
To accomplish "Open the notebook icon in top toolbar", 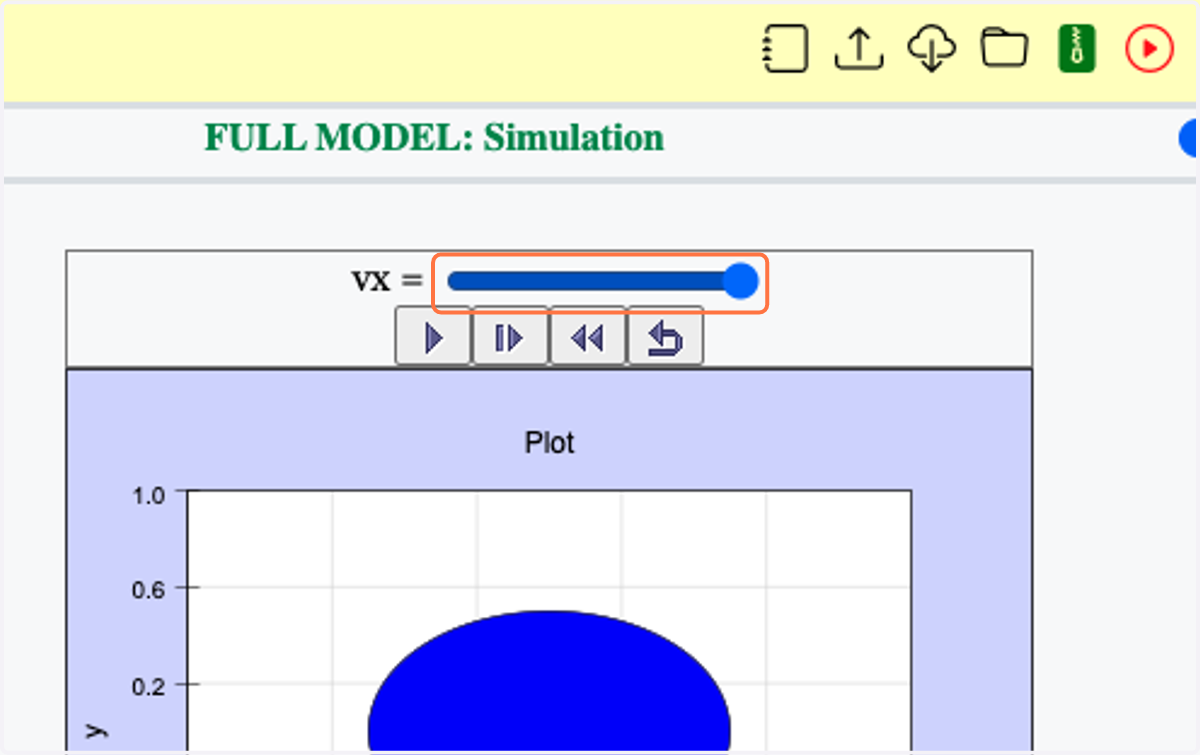I will [785, 48].
